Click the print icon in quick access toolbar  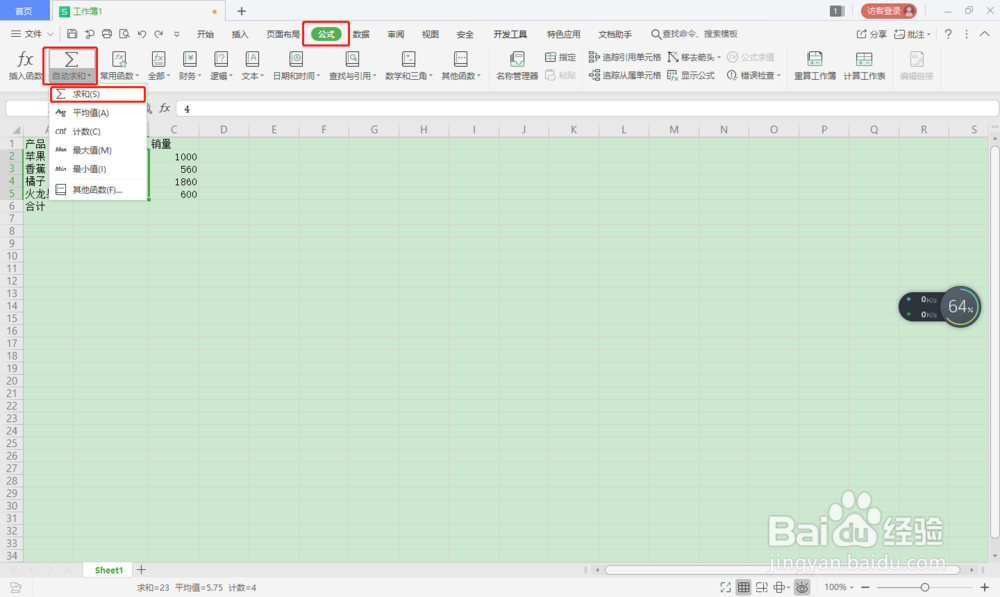[x=107, y=34]
